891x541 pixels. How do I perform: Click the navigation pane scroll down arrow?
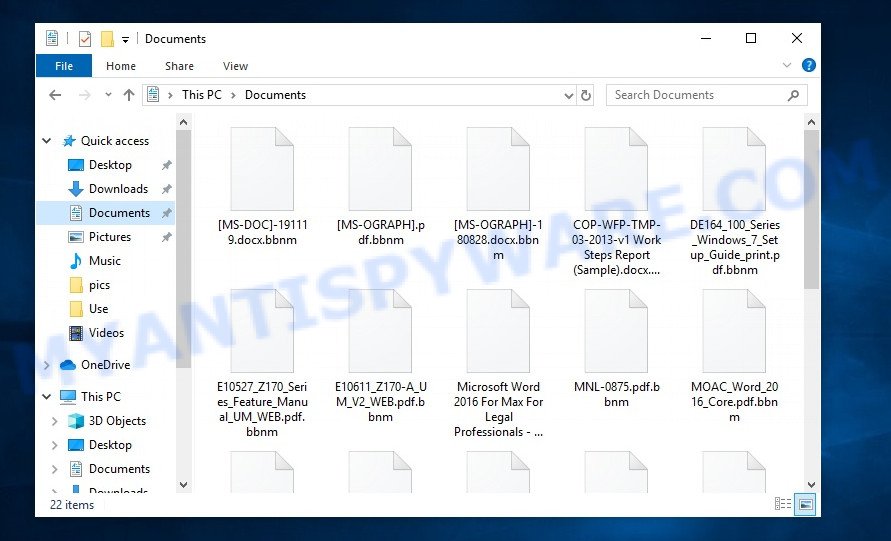[x=184, y=485]
